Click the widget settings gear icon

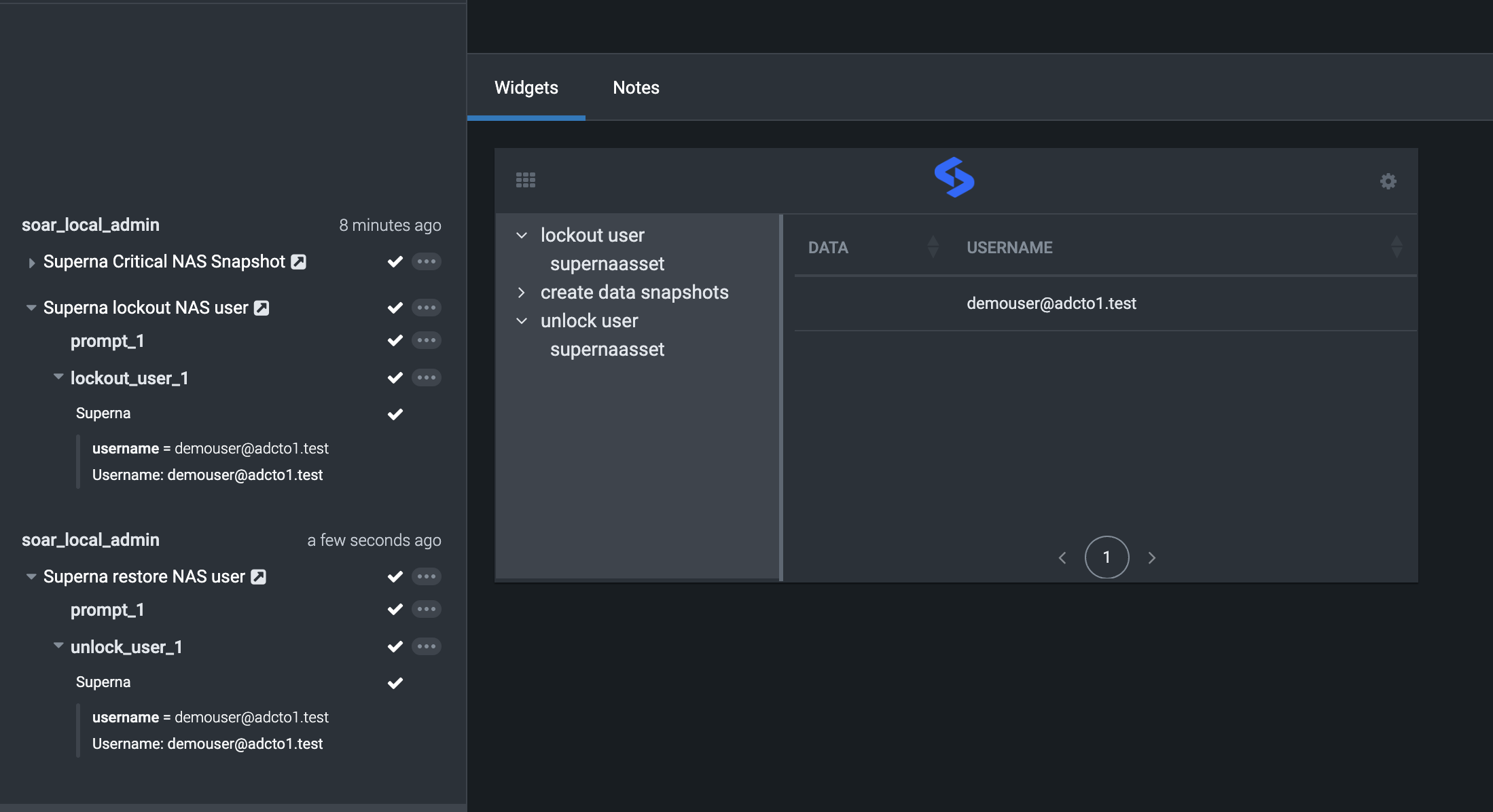click(x=1388, y=181)
